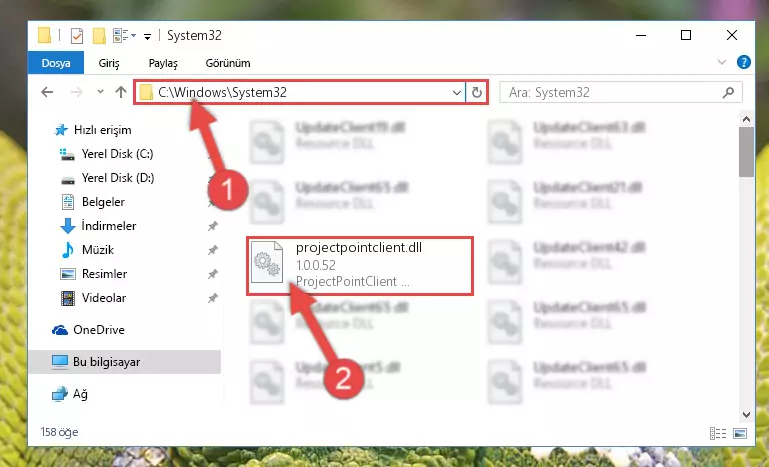Image resolution: width=769 pixels, height=467 pixels.
Task: Click the search magnifier icon
Action: [x=728, y=92]
